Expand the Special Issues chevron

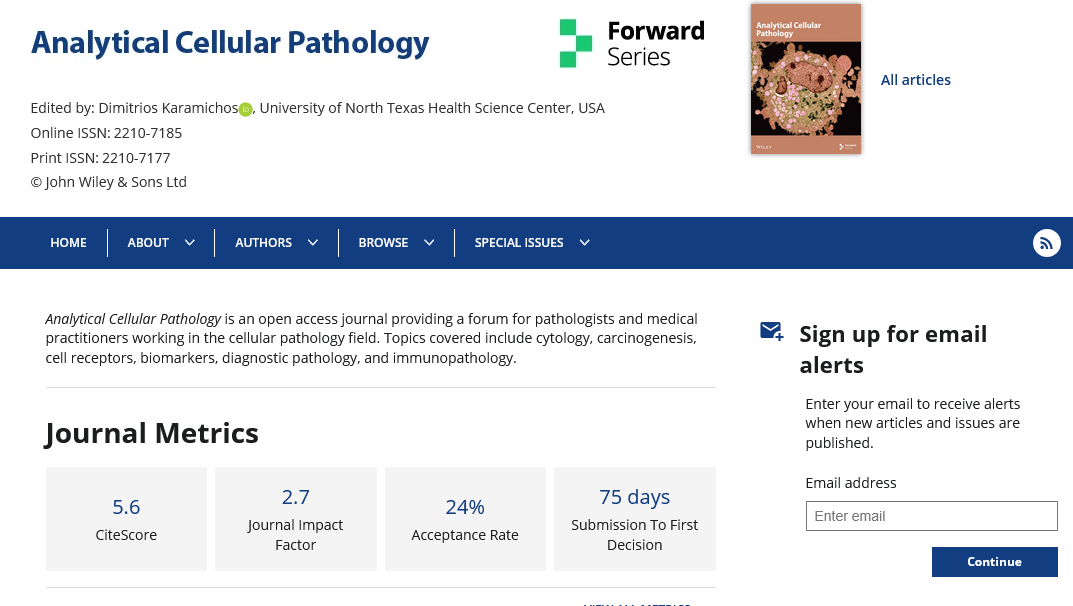[x=584, y=243]
